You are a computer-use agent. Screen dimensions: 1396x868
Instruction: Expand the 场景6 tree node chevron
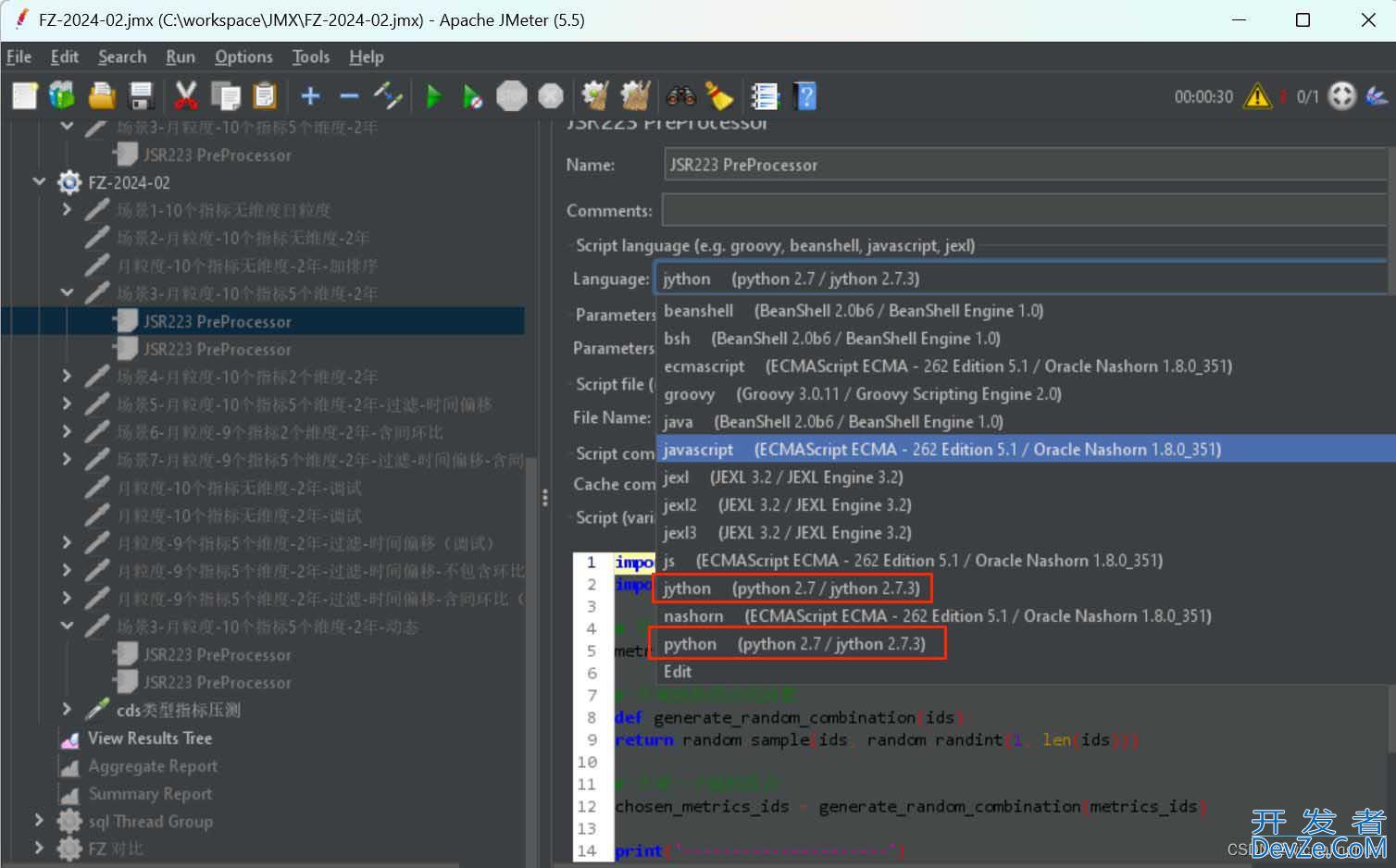pos(67,432)
